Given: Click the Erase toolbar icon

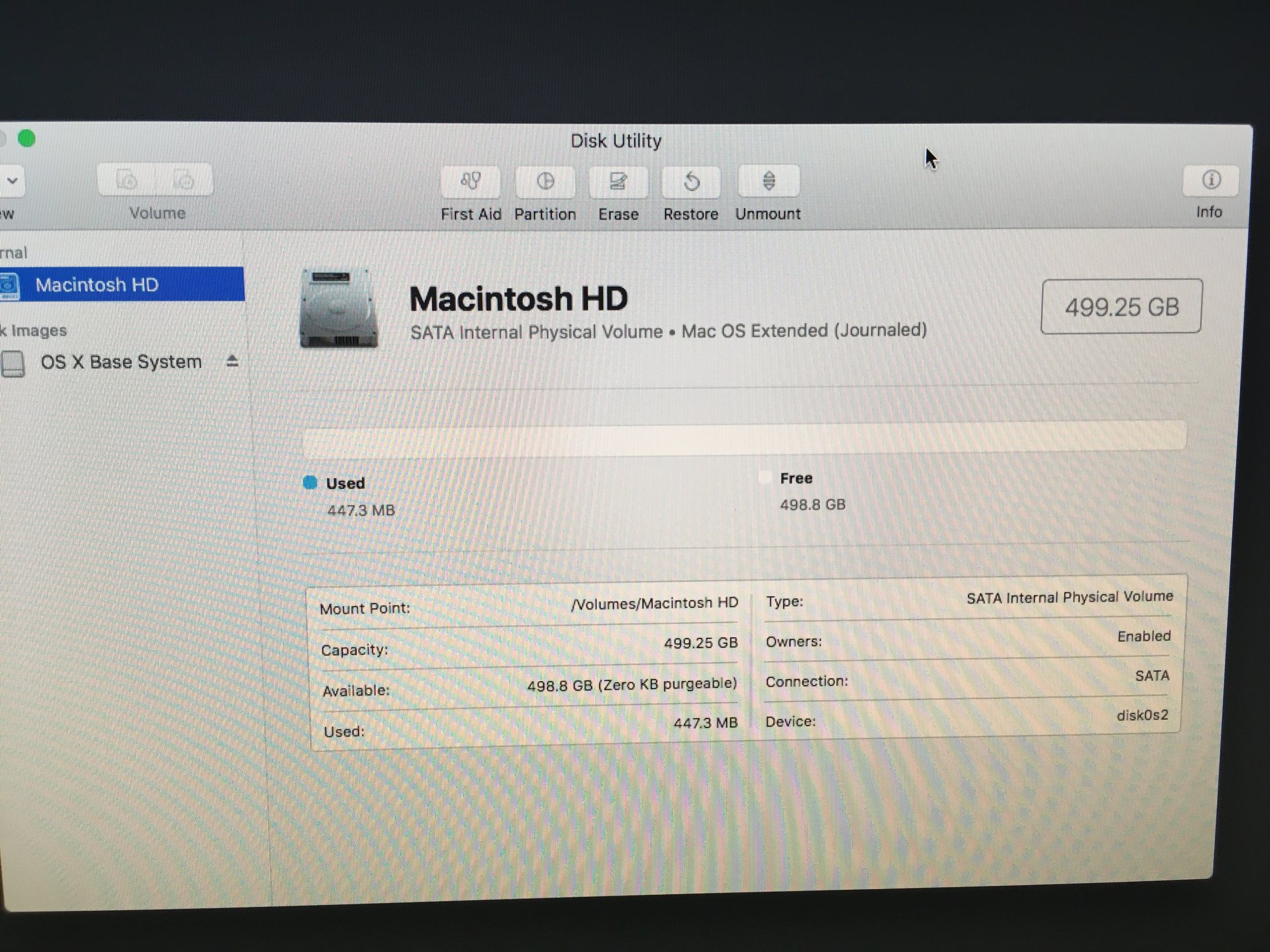Looking at the screenshot, I should pyautogui.click(x=618, y=182).
